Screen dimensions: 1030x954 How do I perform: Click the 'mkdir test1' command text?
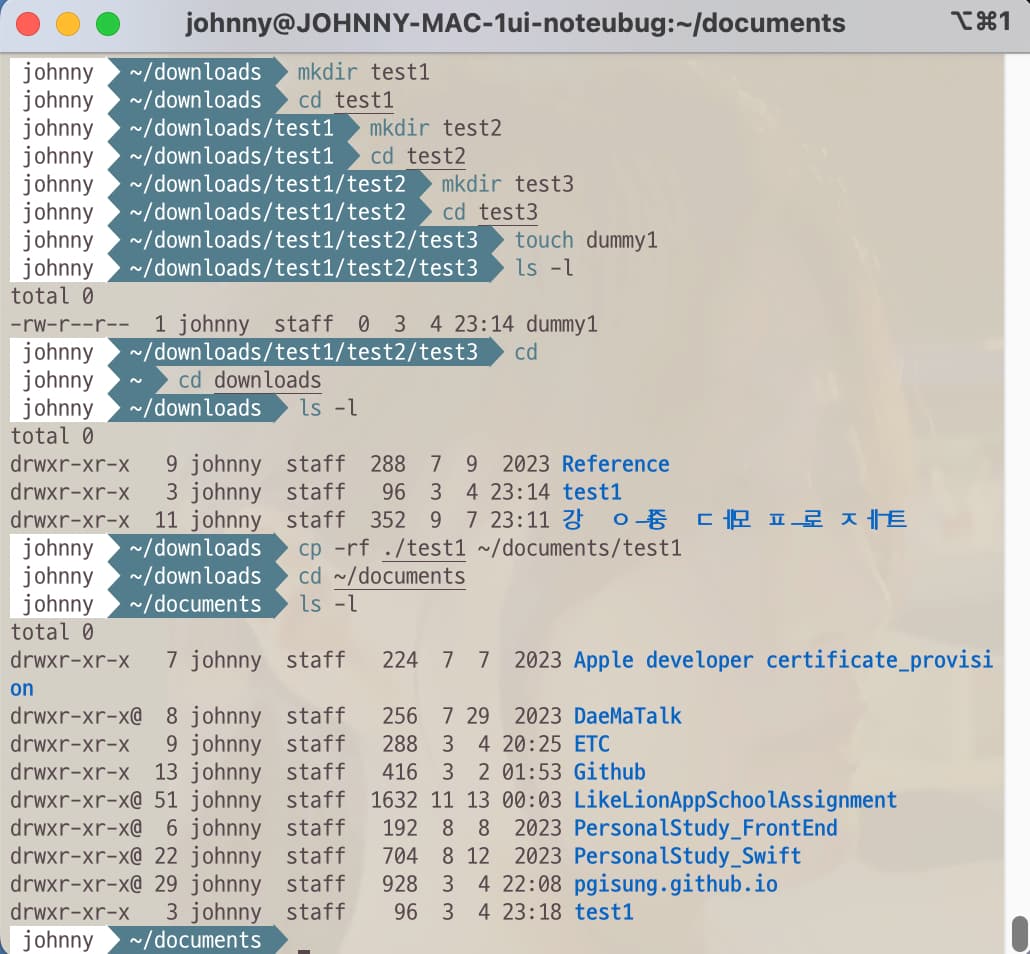tap(363, 72)
